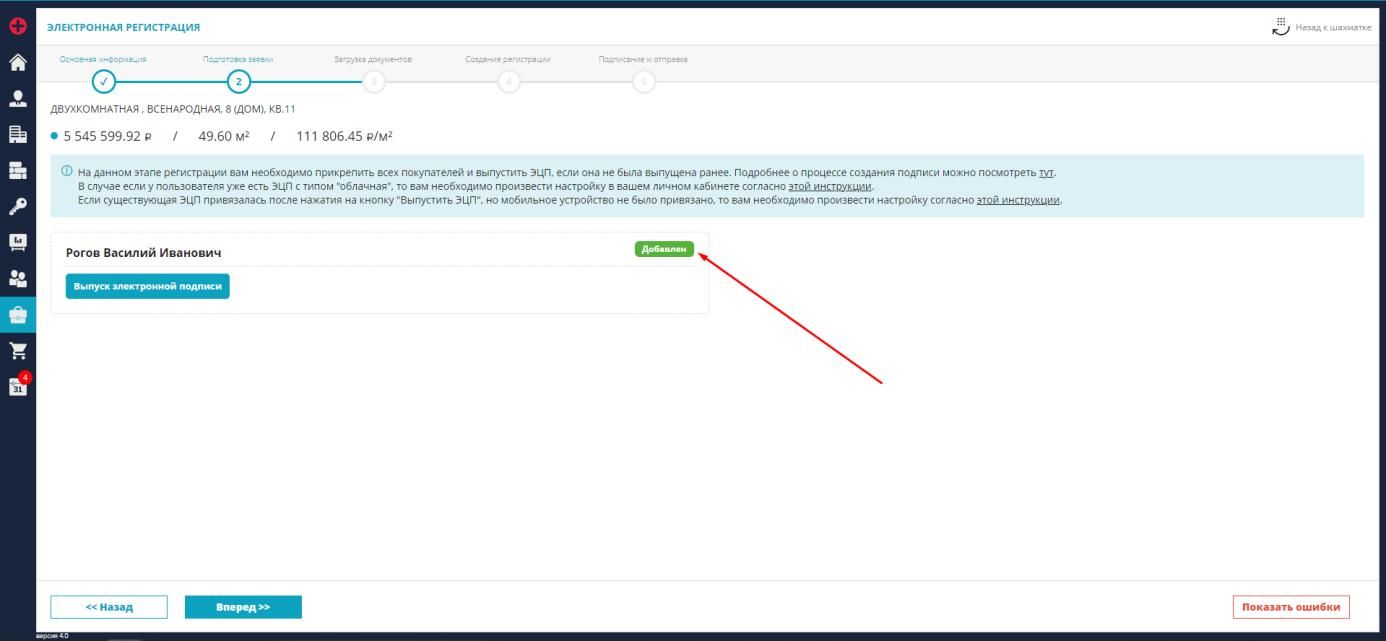Click the building icon in sidebar
Screen dimensions: 1386x641
17,134
